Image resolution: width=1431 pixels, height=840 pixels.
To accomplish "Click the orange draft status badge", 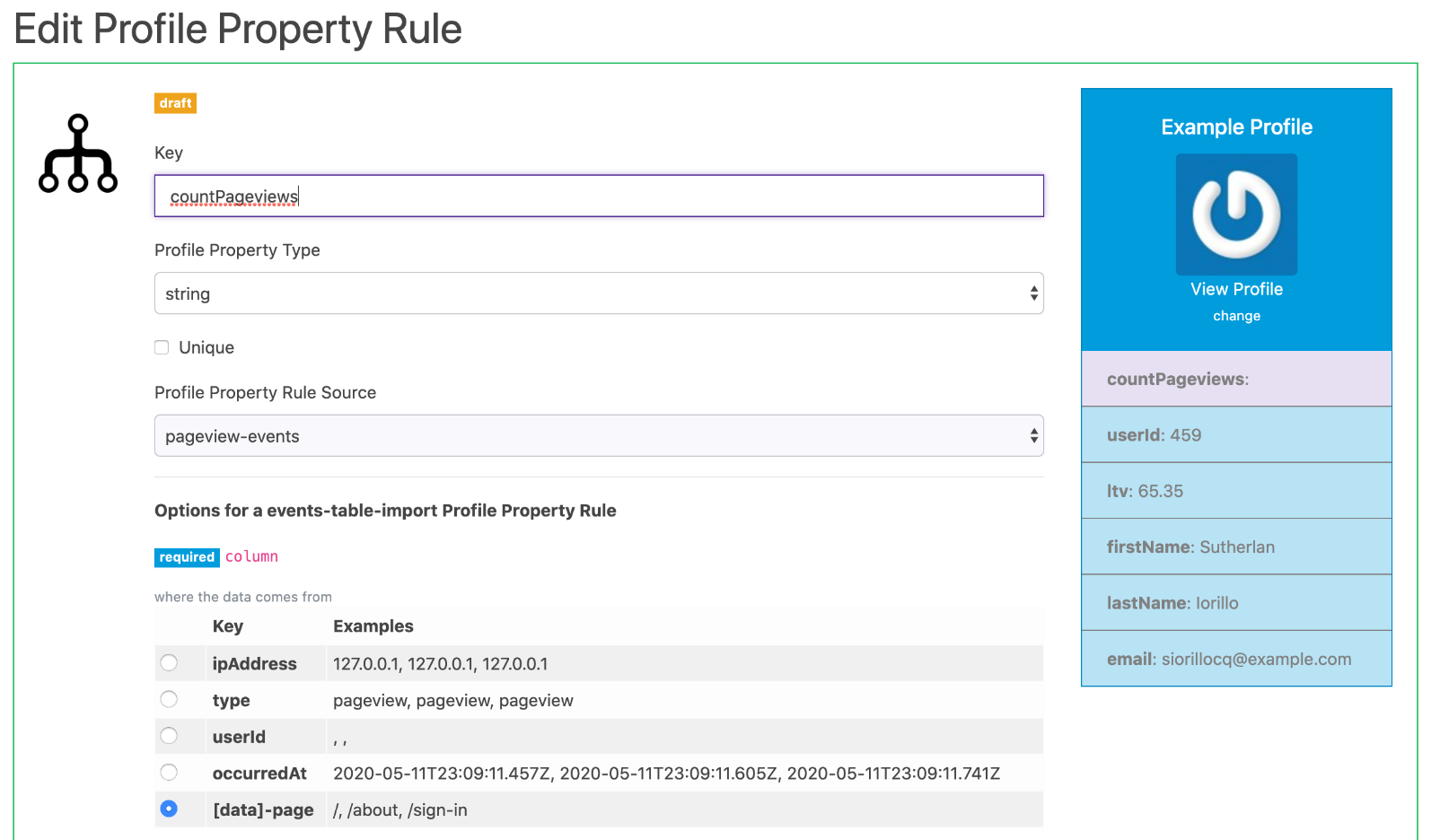I will click(x=175, y=103).
